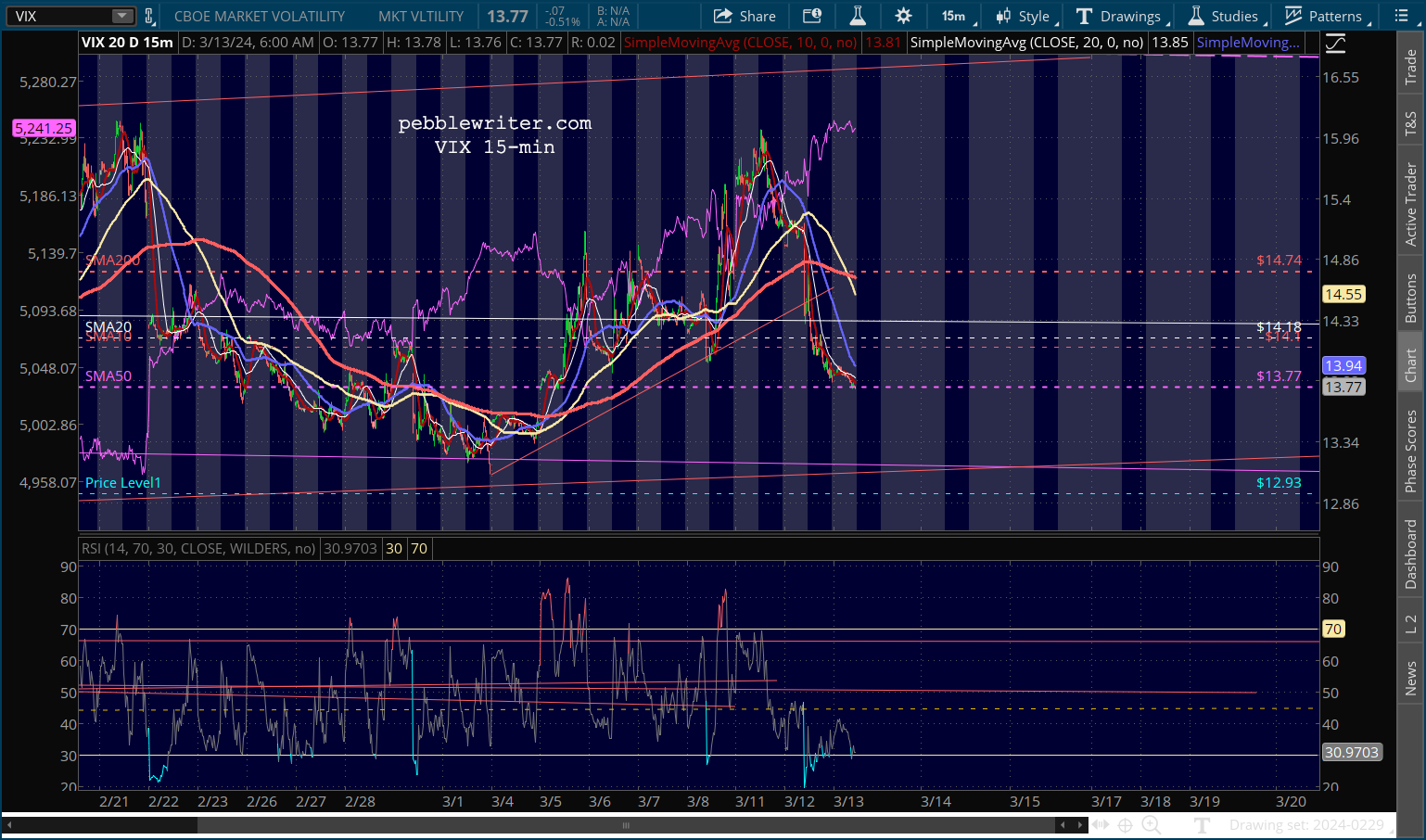
Task: Open the News side tab
Action: [1411, 678]
